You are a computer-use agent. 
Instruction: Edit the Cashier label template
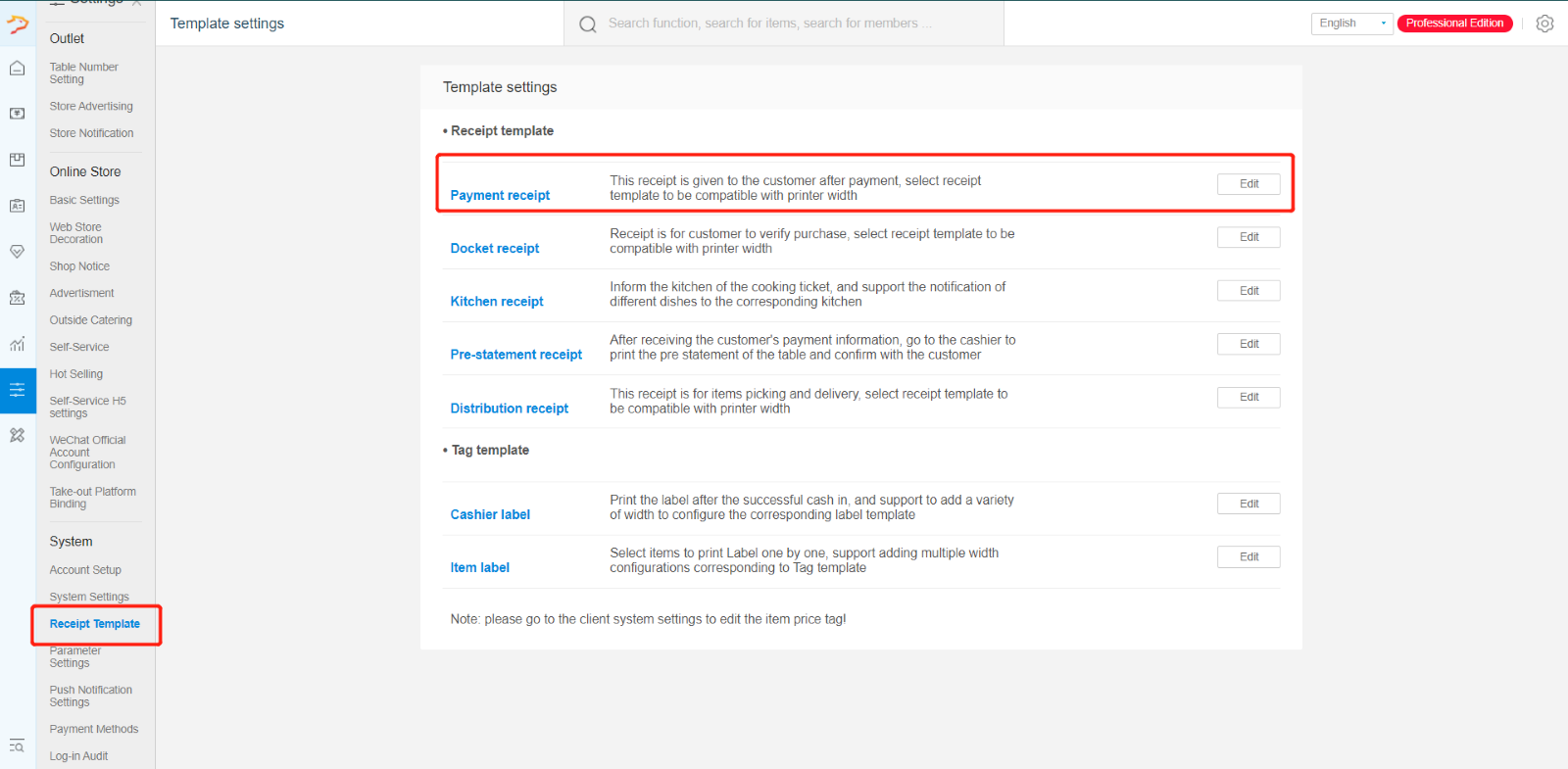[x=1249, y=504]
